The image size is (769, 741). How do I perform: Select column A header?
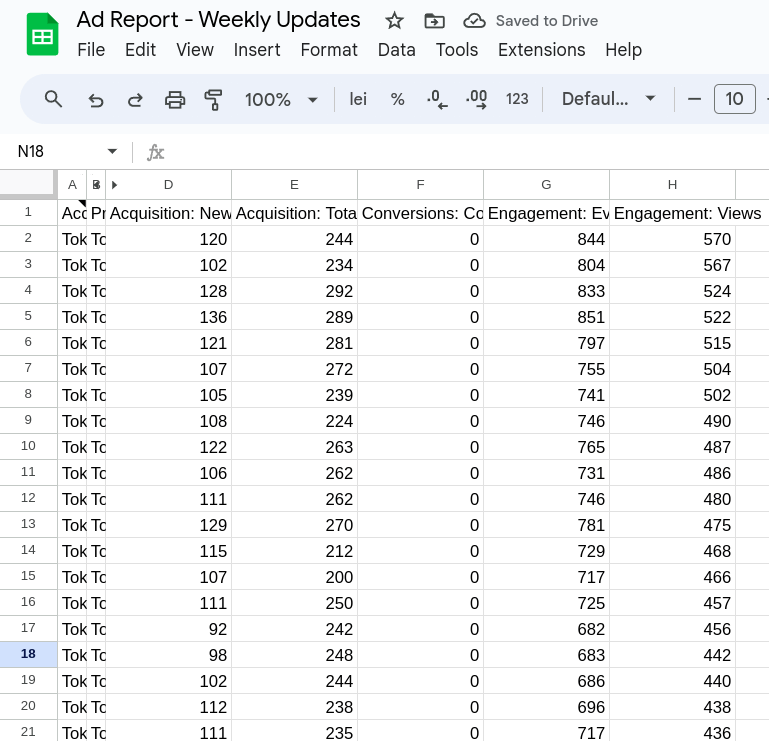72,184
